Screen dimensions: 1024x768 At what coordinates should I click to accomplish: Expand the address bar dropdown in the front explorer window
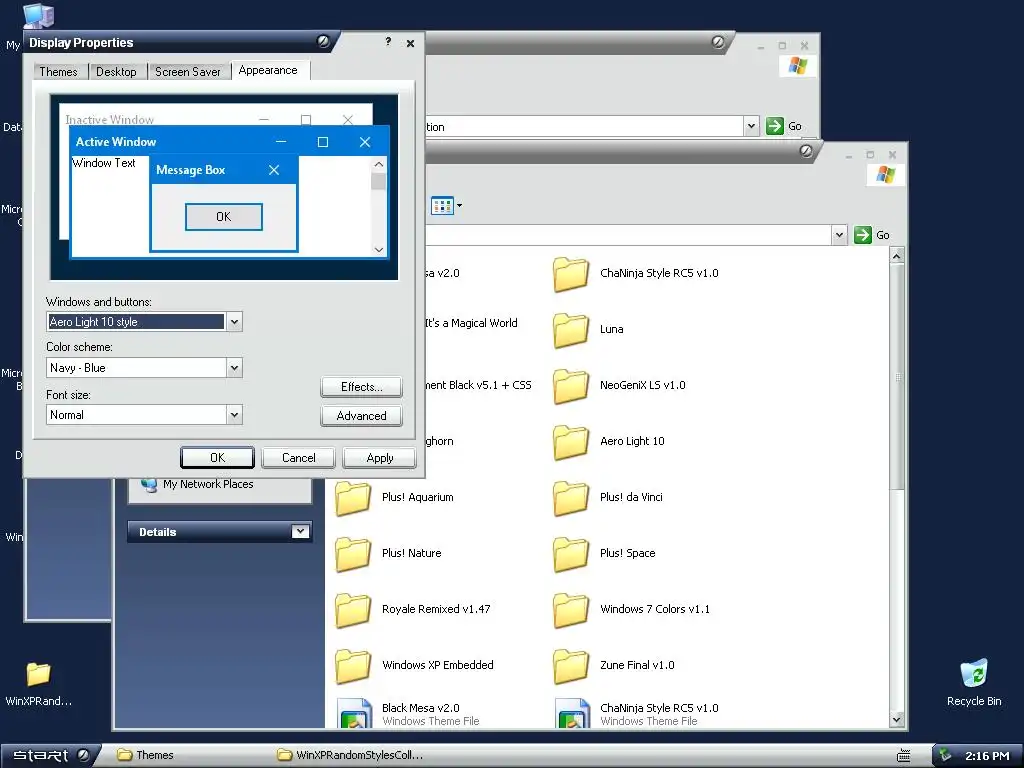click(839, 235)
